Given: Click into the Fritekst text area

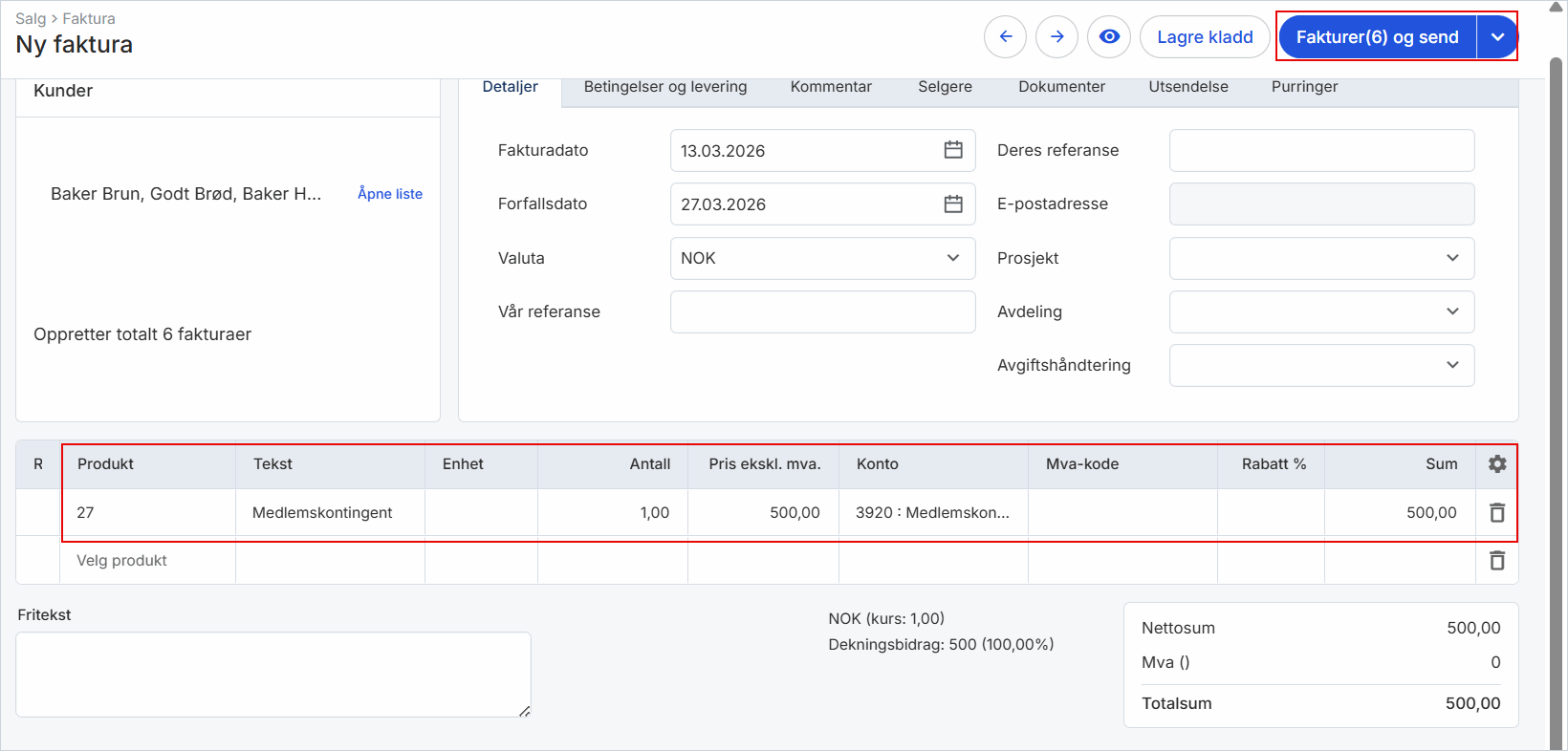Looking at the screenshot, I should pyautogui.click(x=273, y=674).
